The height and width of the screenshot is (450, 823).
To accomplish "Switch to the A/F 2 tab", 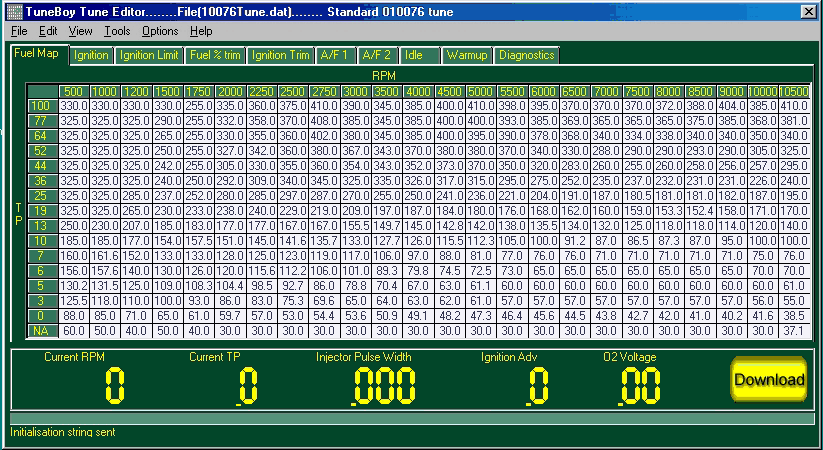I will point(377,55).
